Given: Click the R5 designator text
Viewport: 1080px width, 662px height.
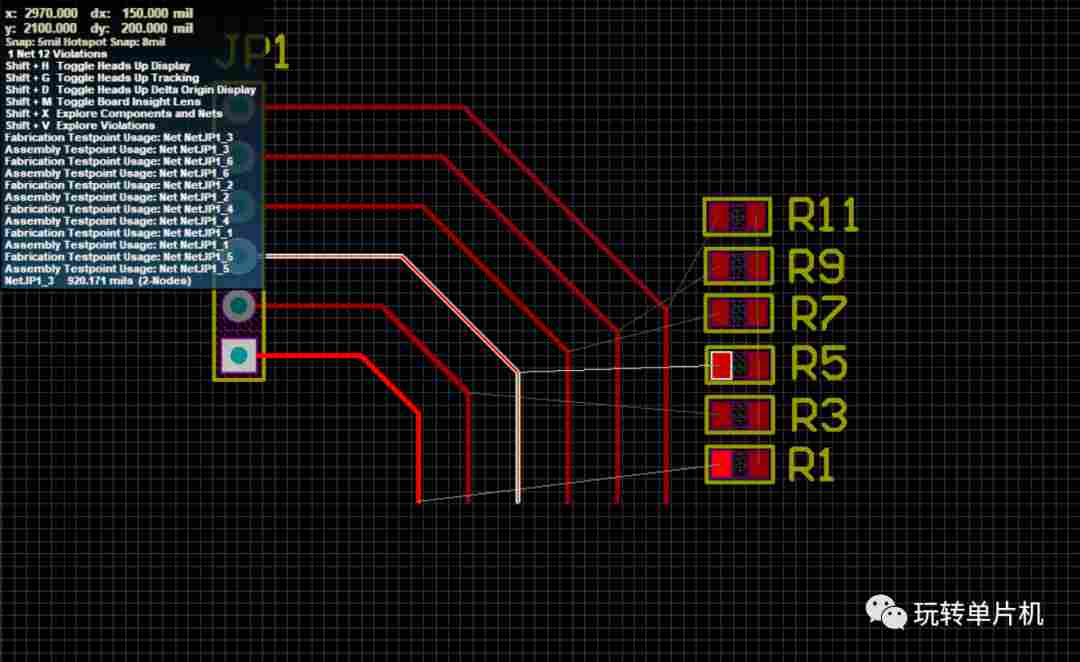Looking at the screenshot, I should (818, 363).
